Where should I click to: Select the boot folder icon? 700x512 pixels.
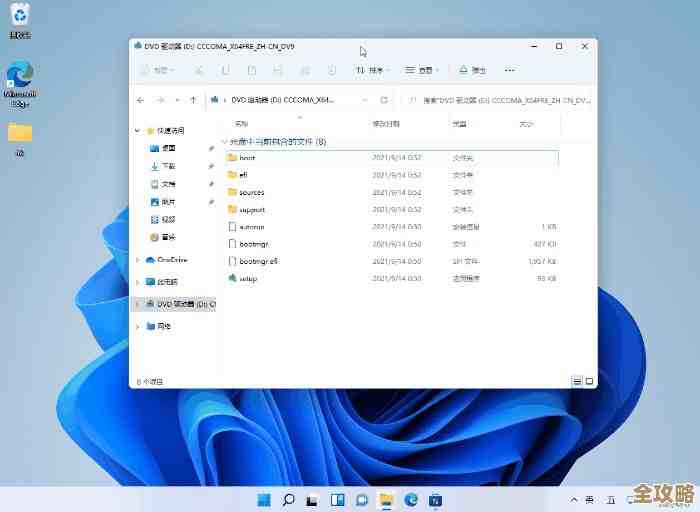(232, 158)
